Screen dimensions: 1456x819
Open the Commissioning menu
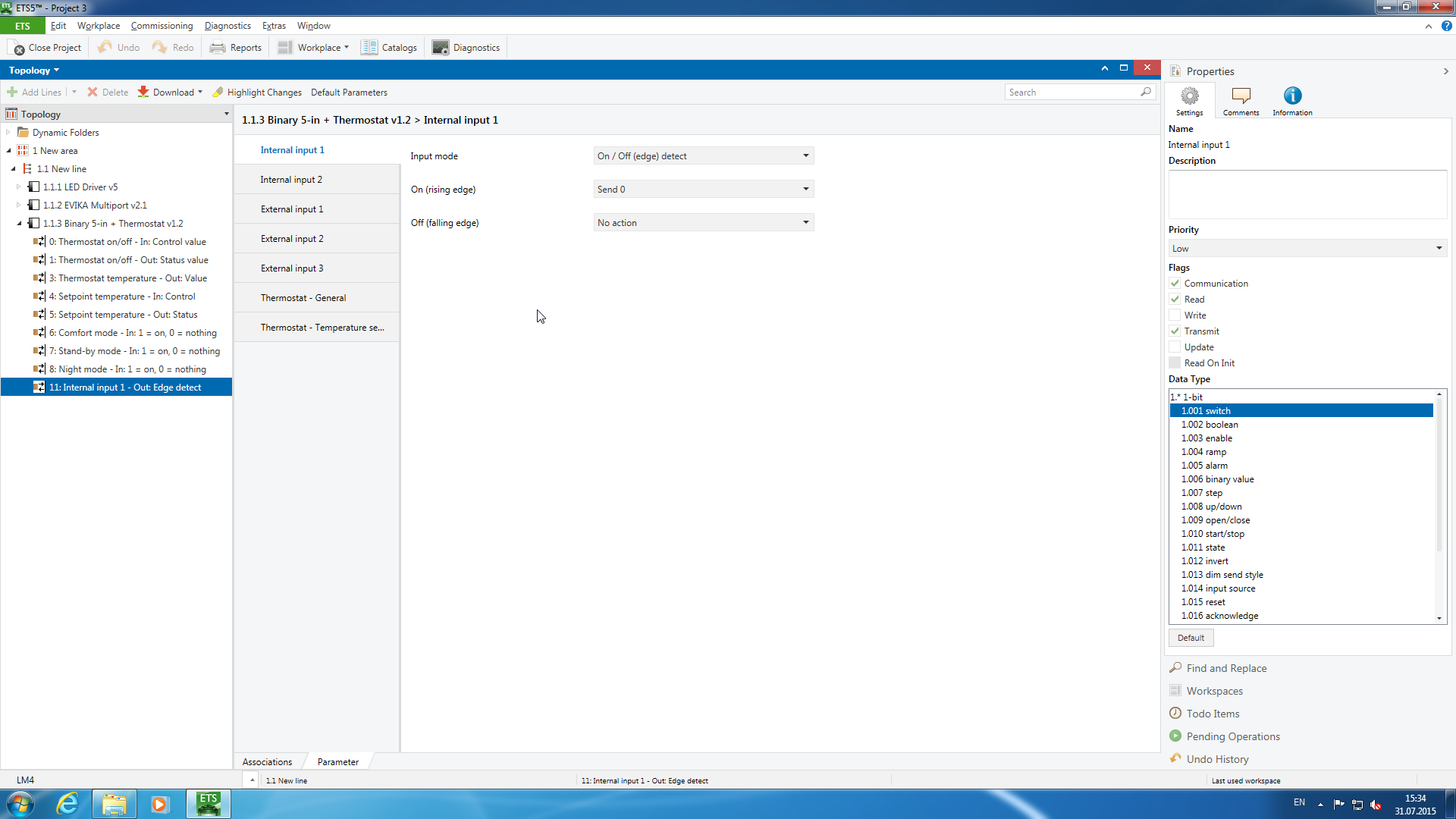[x=162, y=26]
